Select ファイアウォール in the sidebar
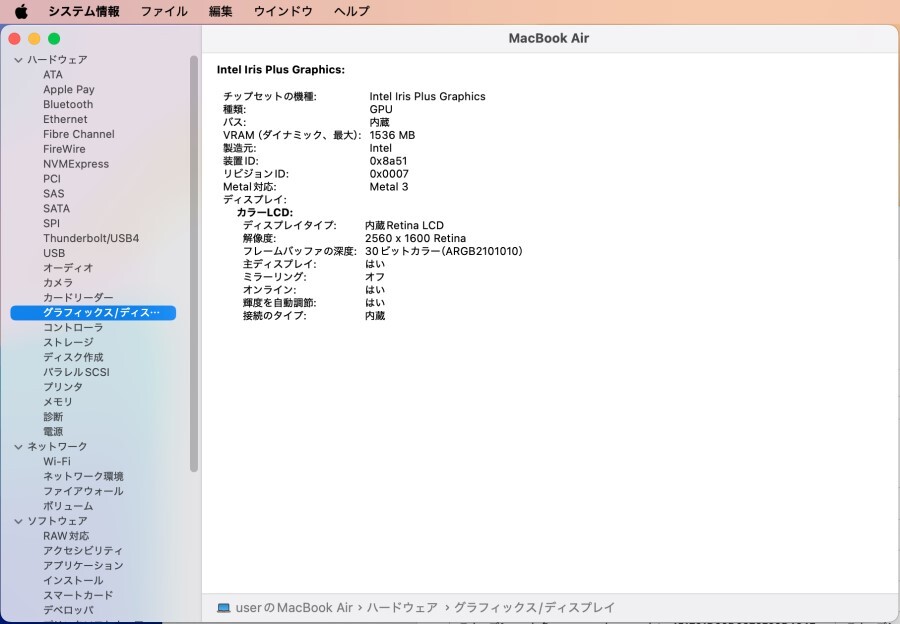The width and height of the screenshot is (900, 624). click(83, 491)
